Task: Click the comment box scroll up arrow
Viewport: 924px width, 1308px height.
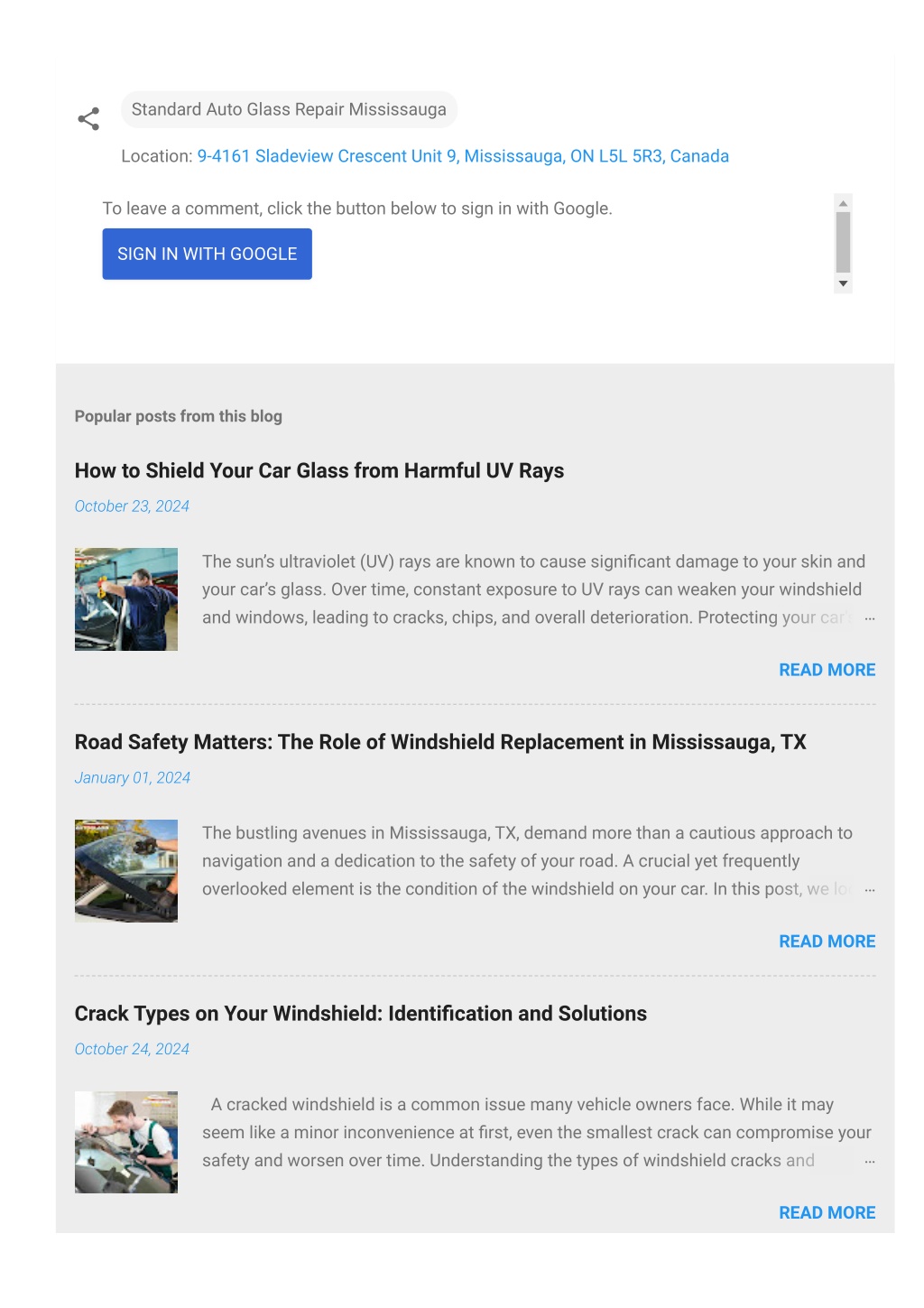Action: point(843,203)
